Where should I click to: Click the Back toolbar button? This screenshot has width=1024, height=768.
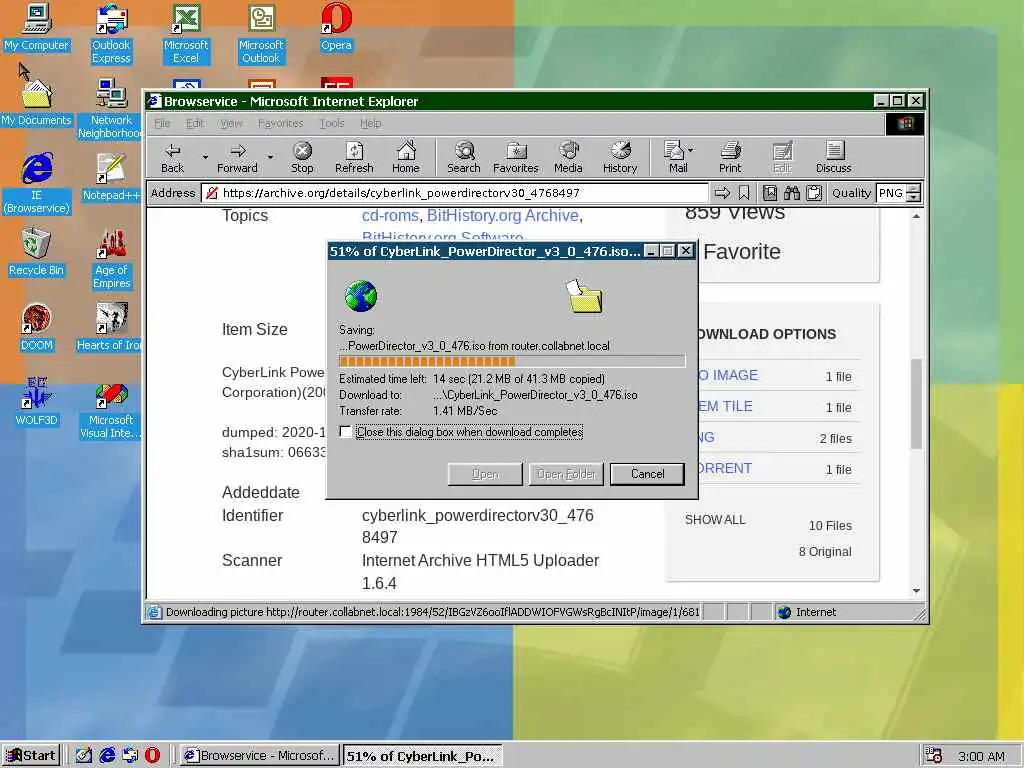[x=172, y=157]
